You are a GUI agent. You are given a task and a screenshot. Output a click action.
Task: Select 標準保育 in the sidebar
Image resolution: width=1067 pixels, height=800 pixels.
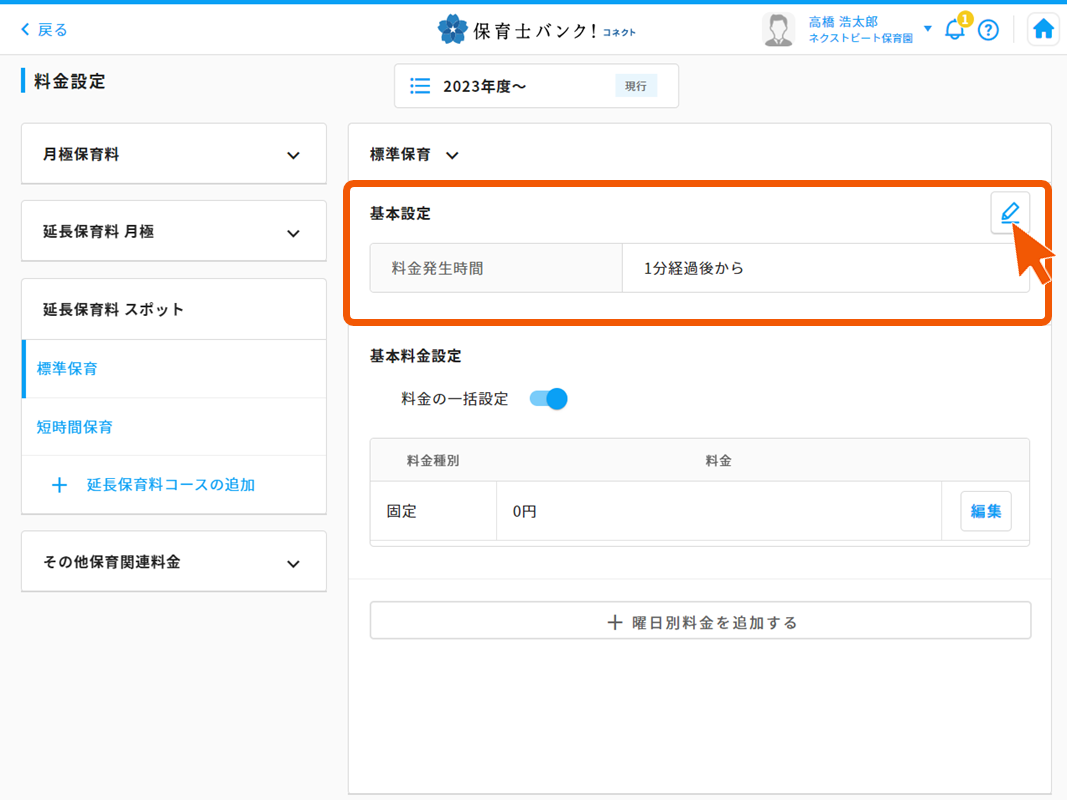click(x=68, y=369)
